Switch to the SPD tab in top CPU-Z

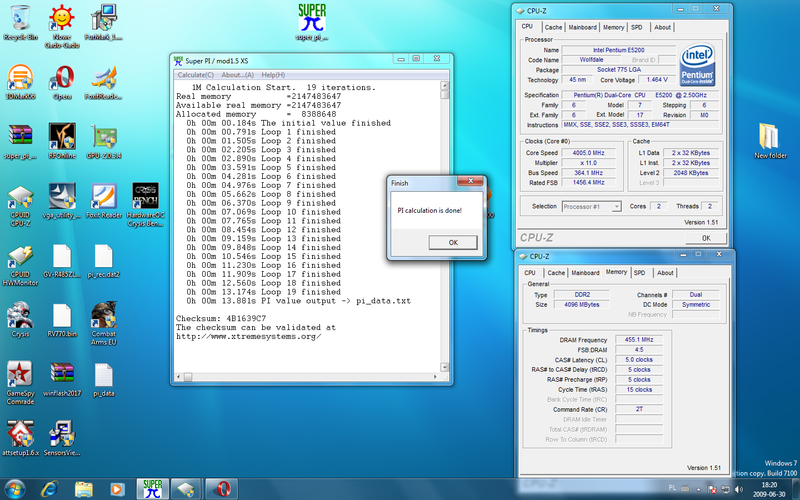[x=637, y=27]
